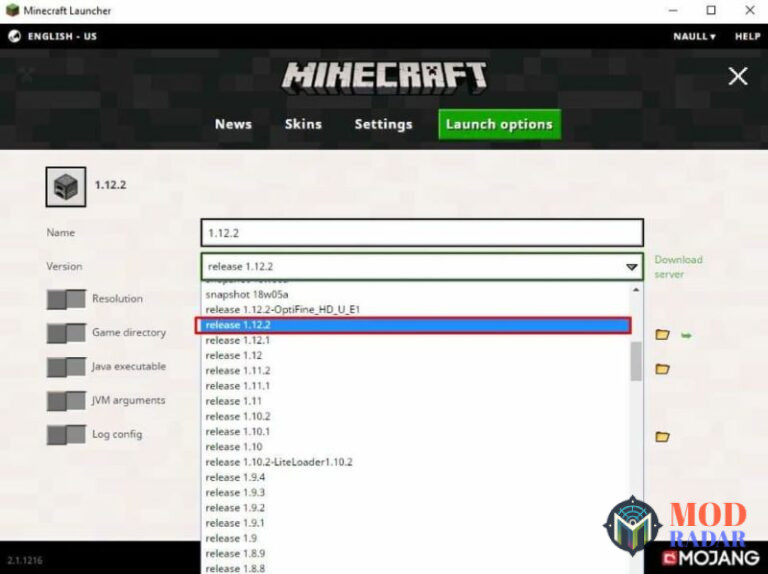Choose release 1.12.2-OptiFine_HD_U_E1

click(416, 310)
